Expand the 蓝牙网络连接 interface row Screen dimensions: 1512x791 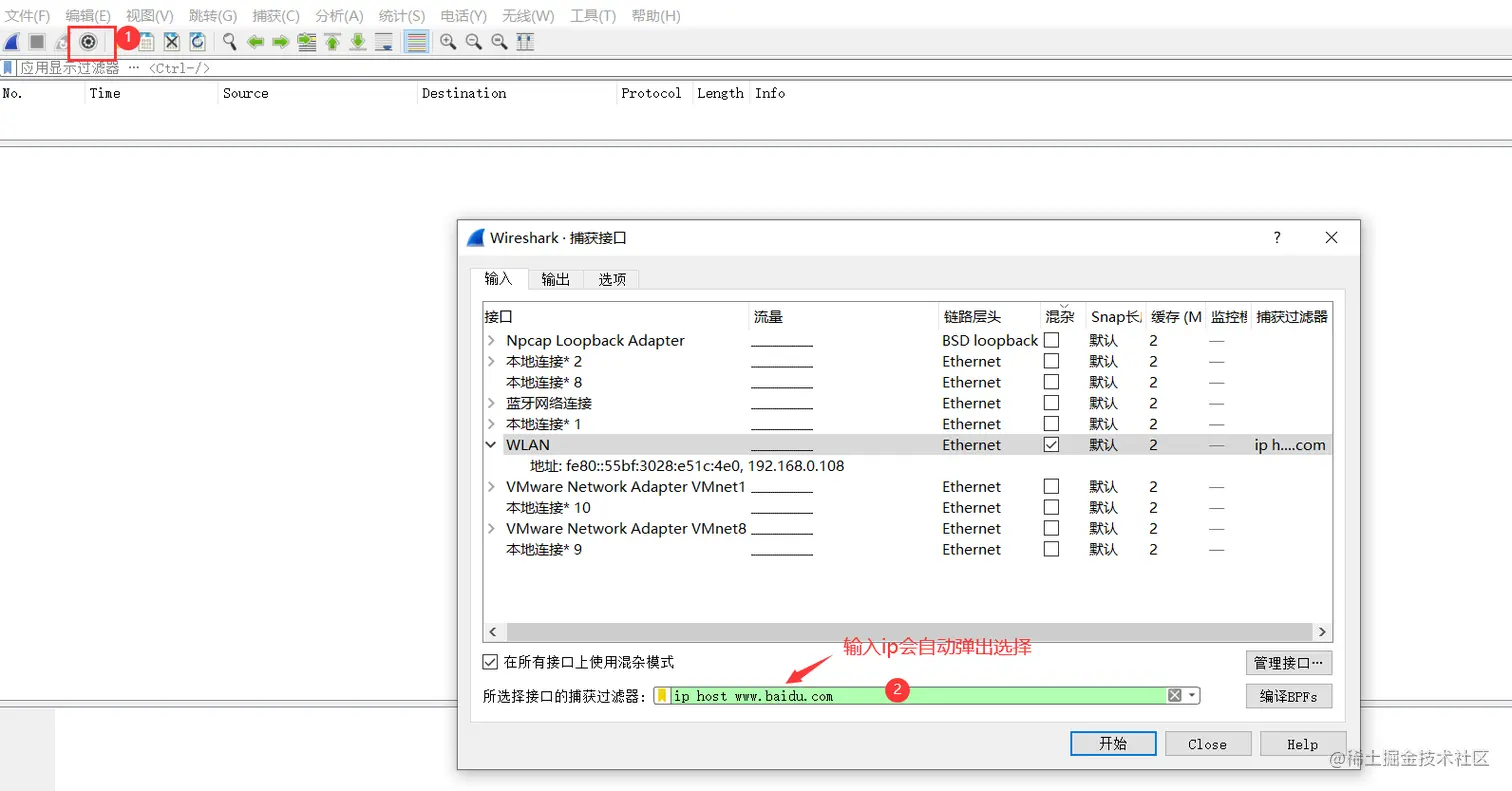pos(491,403)
